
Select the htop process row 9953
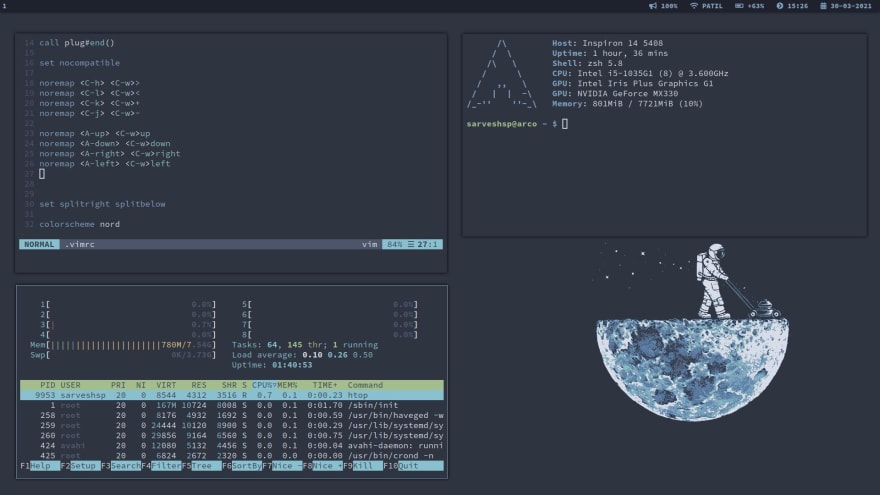(232, 395)
